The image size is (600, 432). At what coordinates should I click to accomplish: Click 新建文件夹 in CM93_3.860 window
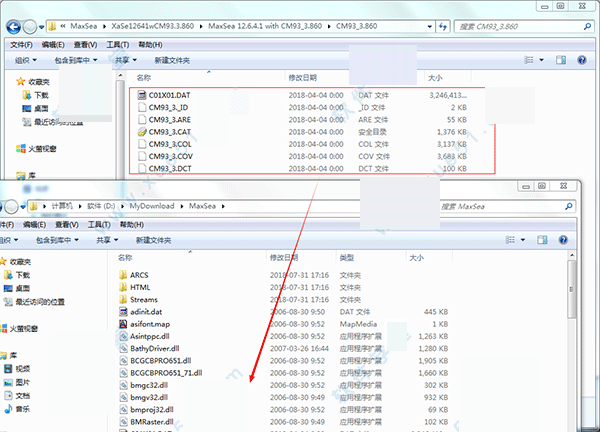(x=172, y=60)
